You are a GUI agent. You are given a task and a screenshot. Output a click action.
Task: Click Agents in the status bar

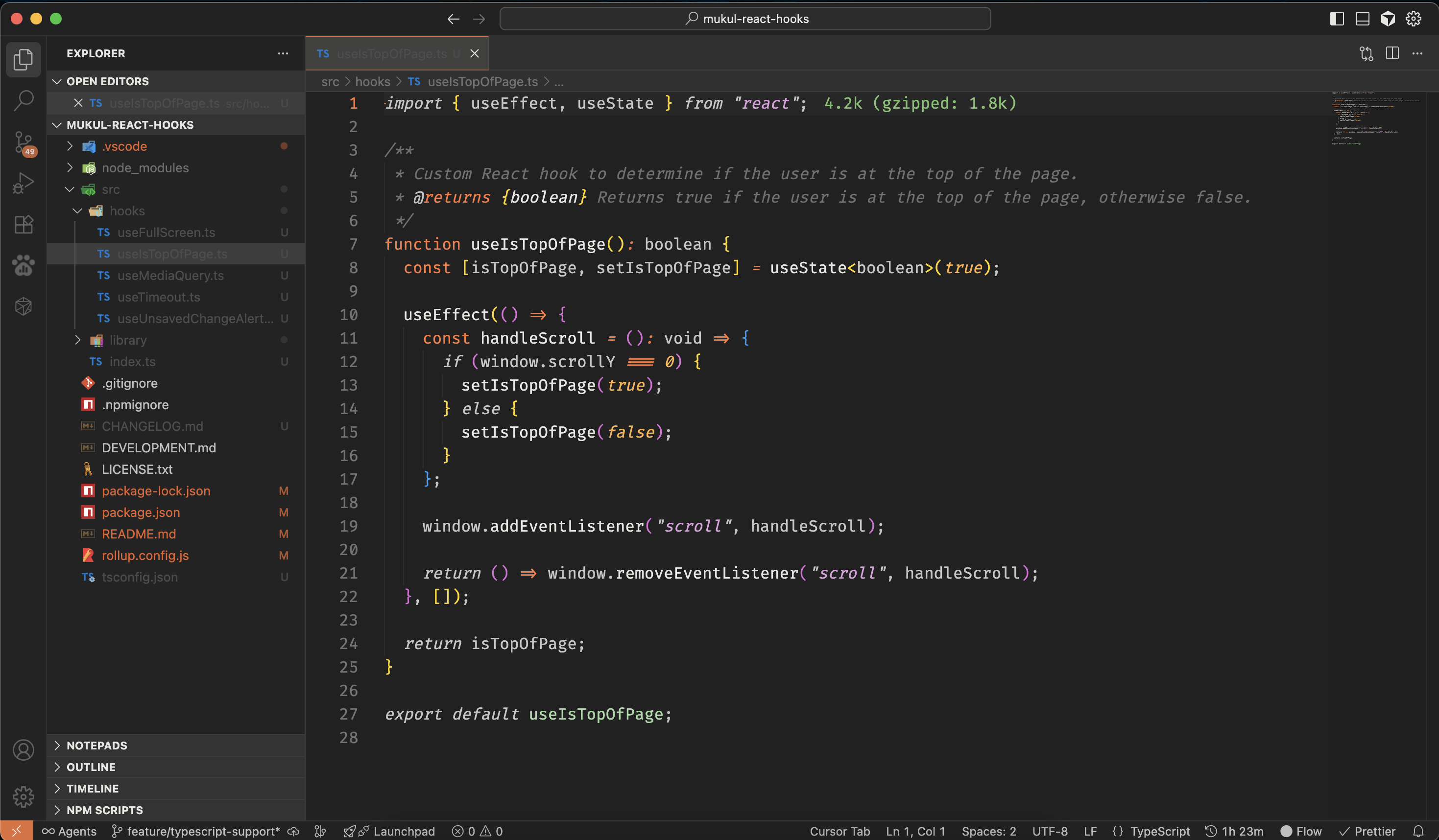[69, 831]
